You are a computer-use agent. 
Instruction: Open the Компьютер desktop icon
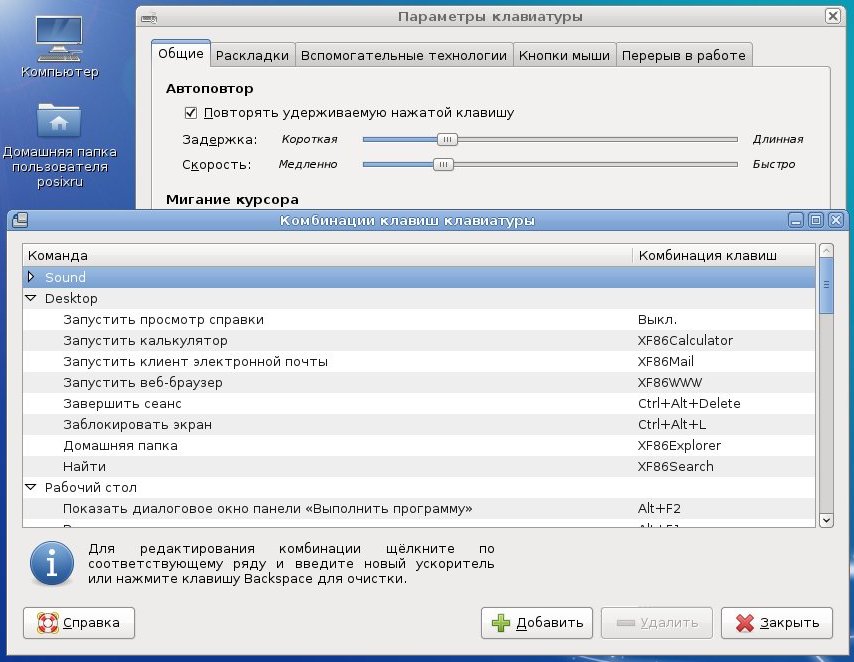(x=59, y=47)
